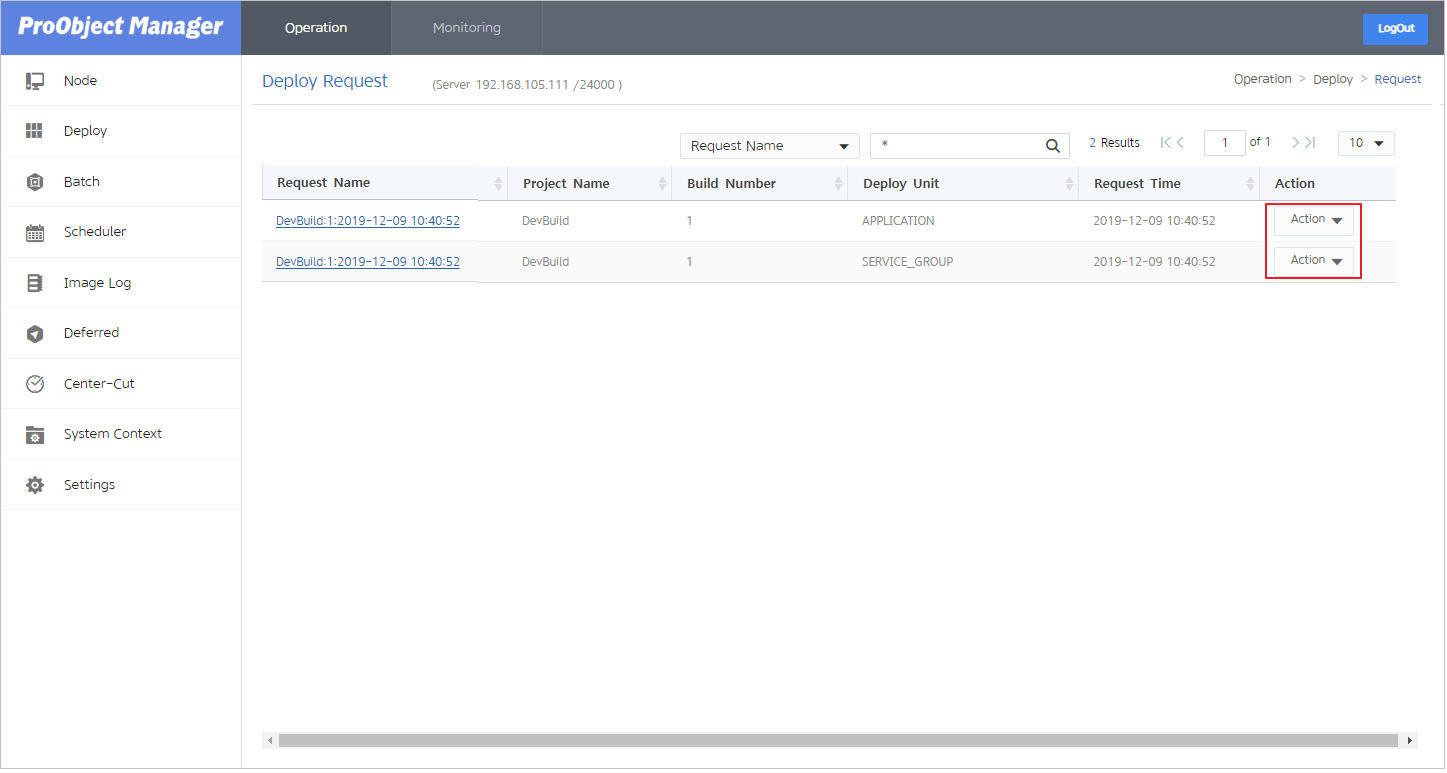Go to next results page

[1295, 143]
